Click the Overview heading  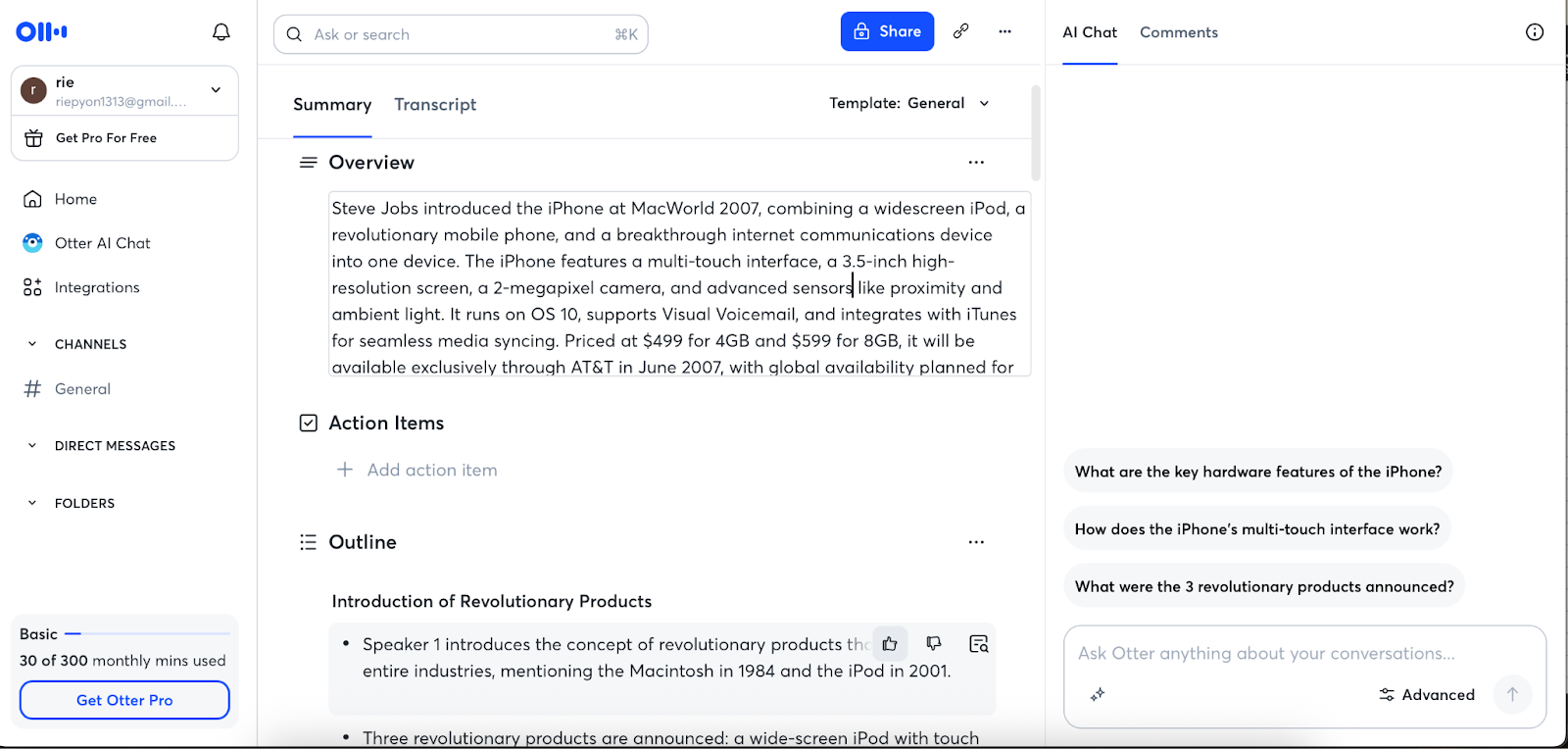[x=371, y=163]
